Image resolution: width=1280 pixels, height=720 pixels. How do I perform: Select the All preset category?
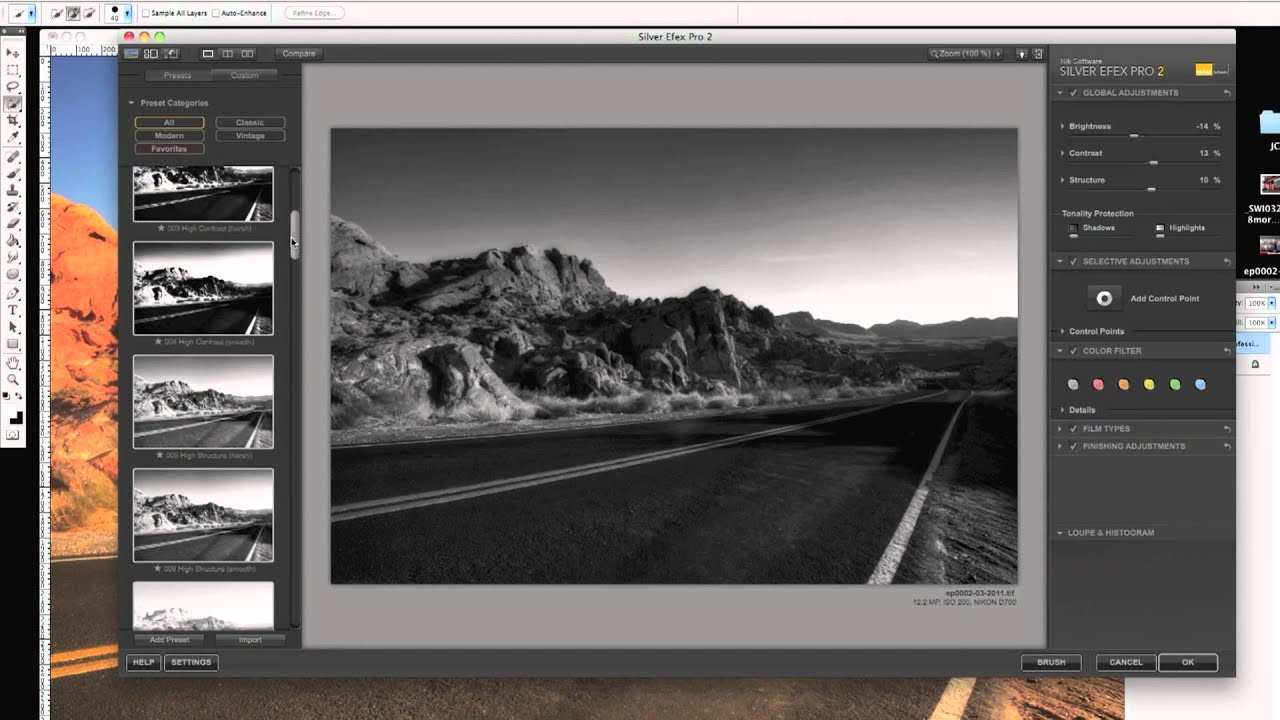(x=169, y=123)
